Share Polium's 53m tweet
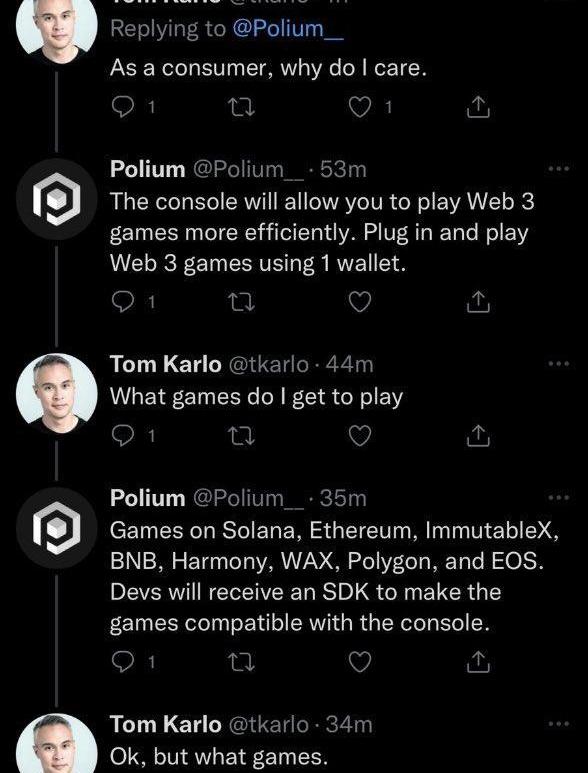The image size is (588, 773). point(478,302)
